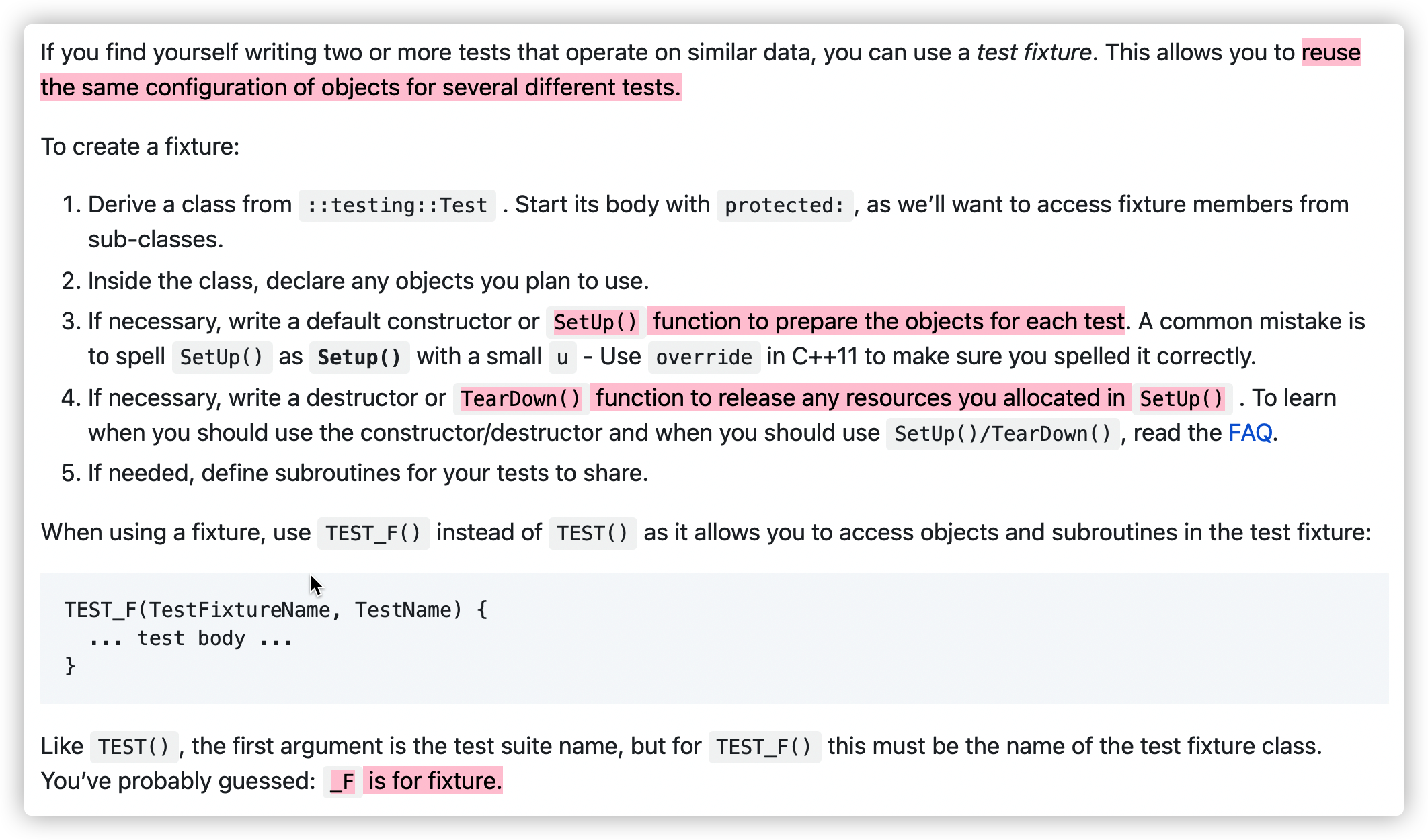This screenshot has height=840, width=1428.
Task: Click the override keyword code snippet
Action: click(704, 358)
